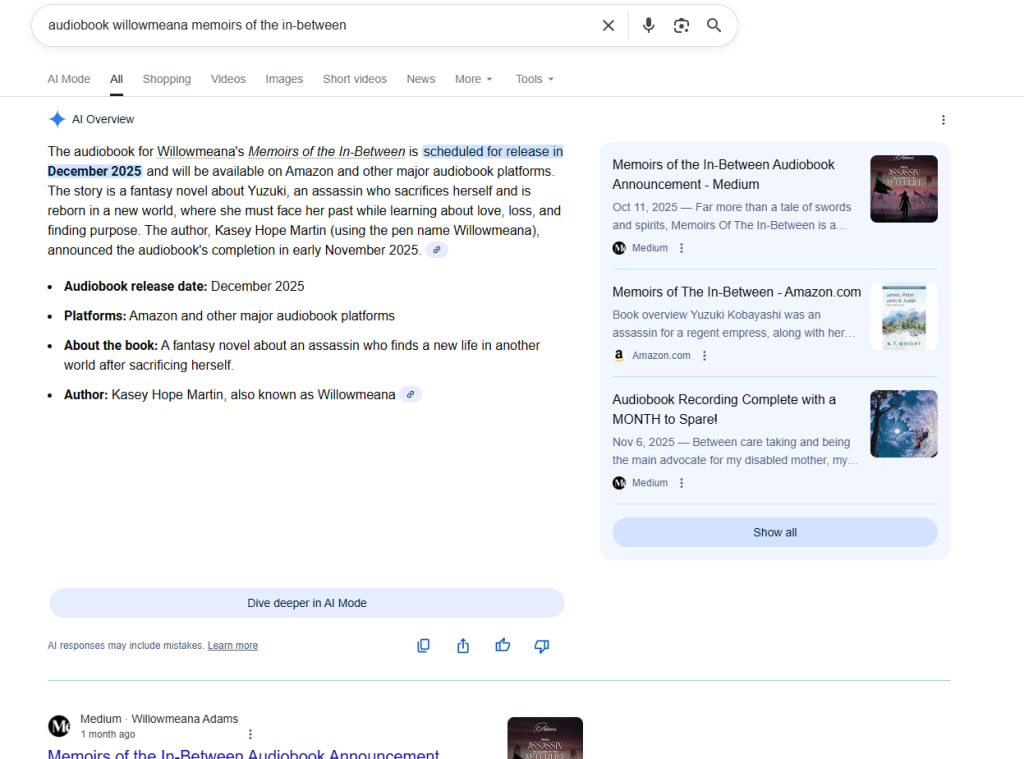Switch to the Short videos tab
1024x759 pixels.
pyautogui.click(x=355, y=79)
